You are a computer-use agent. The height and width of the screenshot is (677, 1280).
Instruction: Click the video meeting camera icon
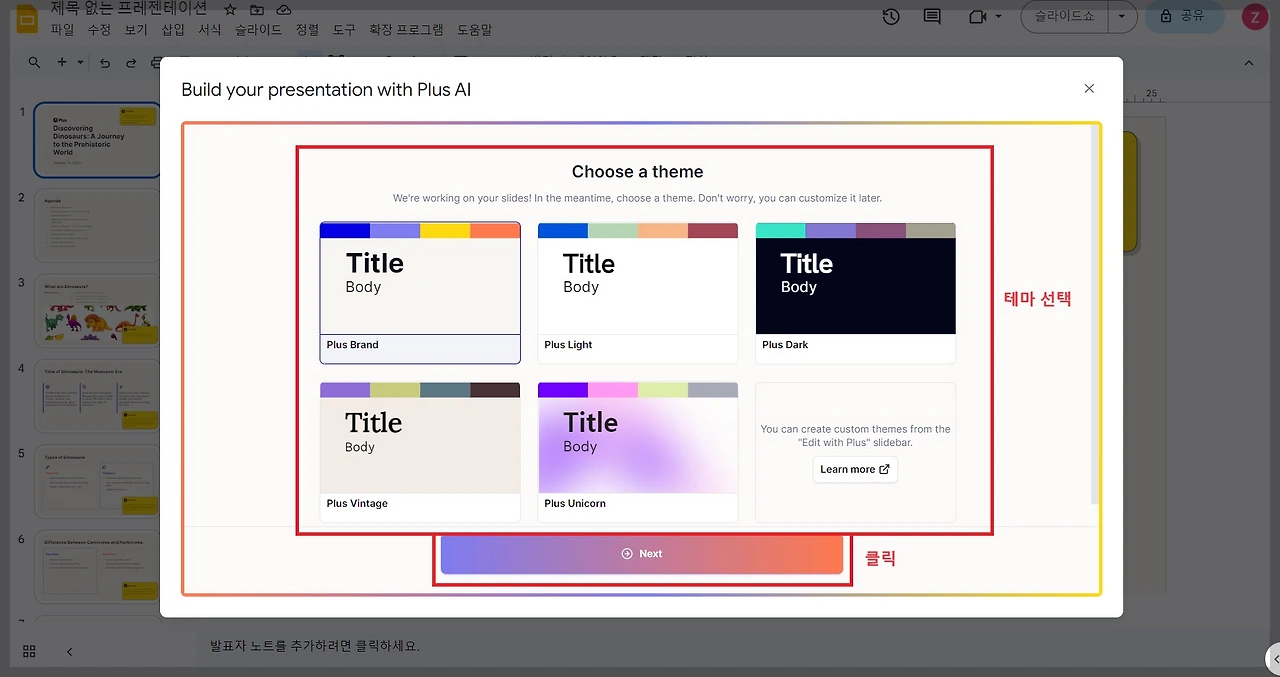coord(977,16)
